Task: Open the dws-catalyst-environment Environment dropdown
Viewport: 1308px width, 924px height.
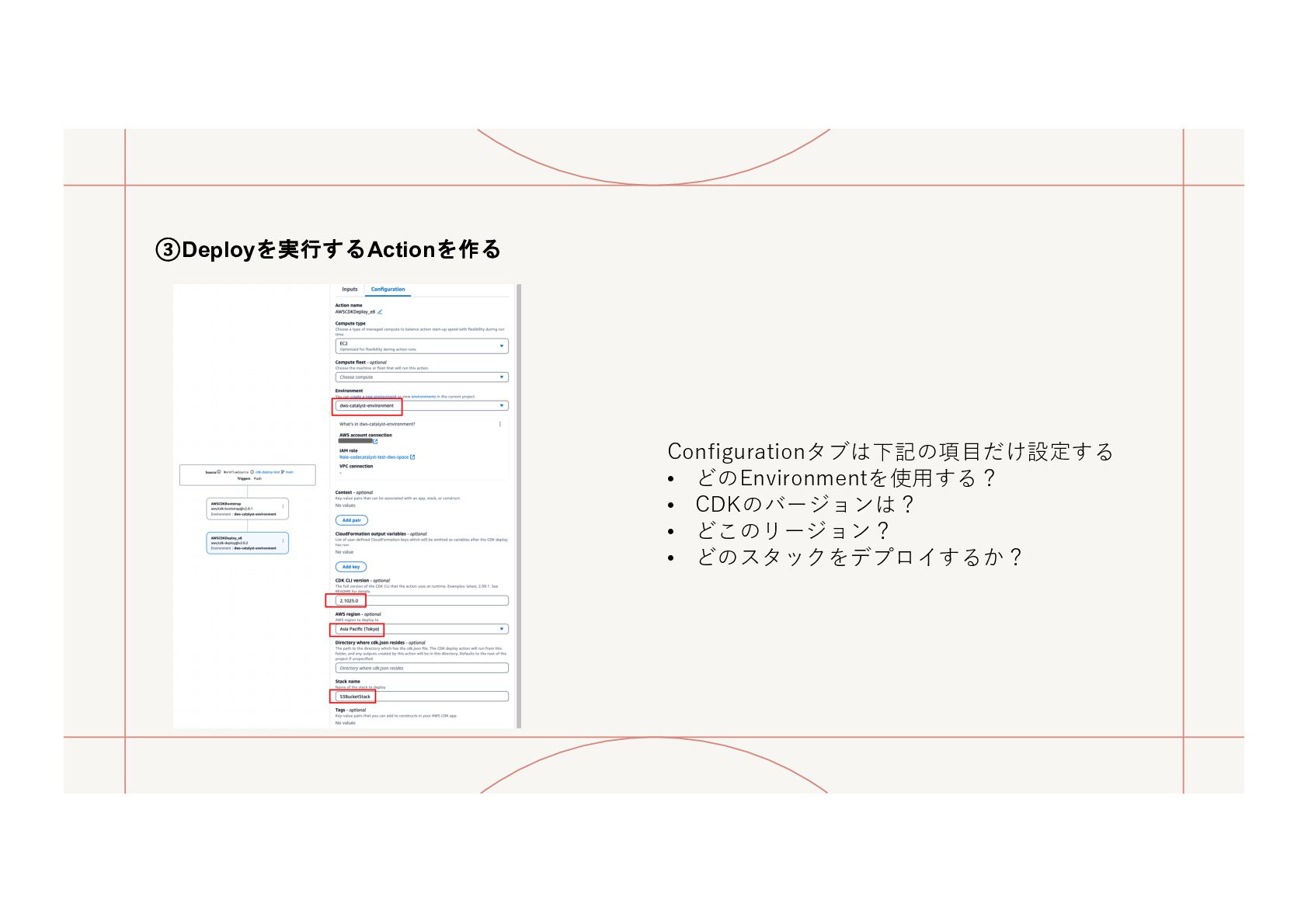Action: pos(422,405)
